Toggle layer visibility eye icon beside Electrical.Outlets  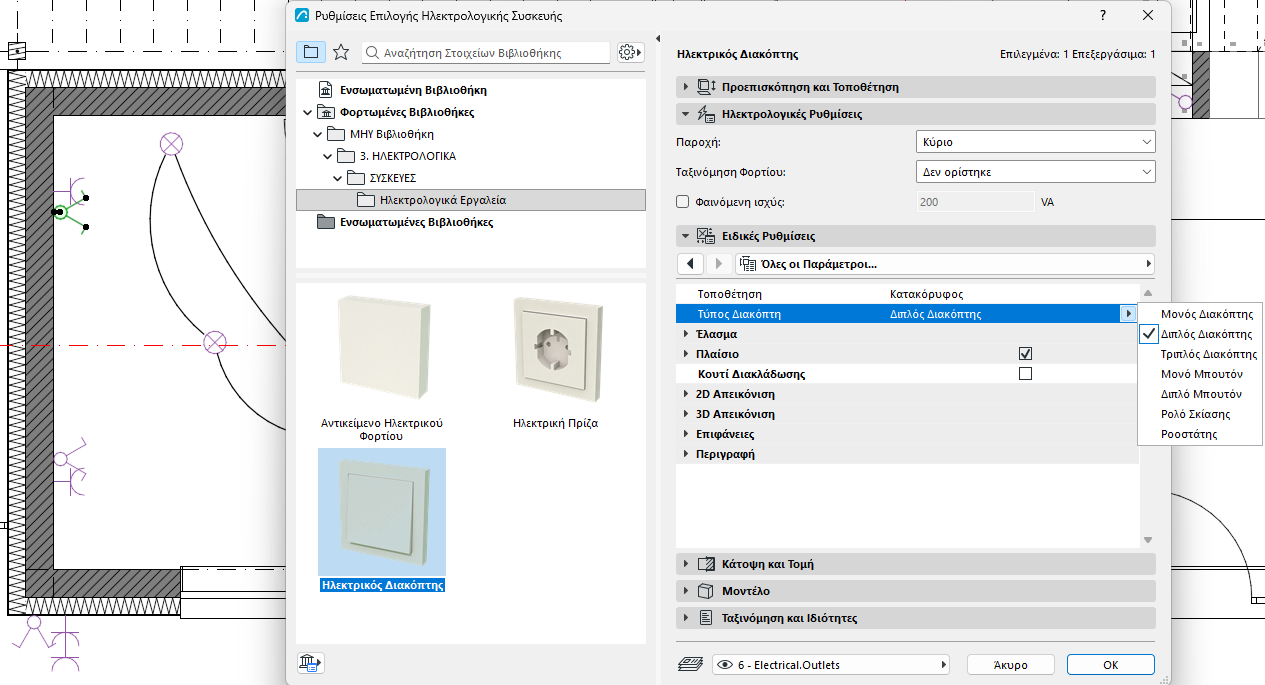click(x=725, y=664)
